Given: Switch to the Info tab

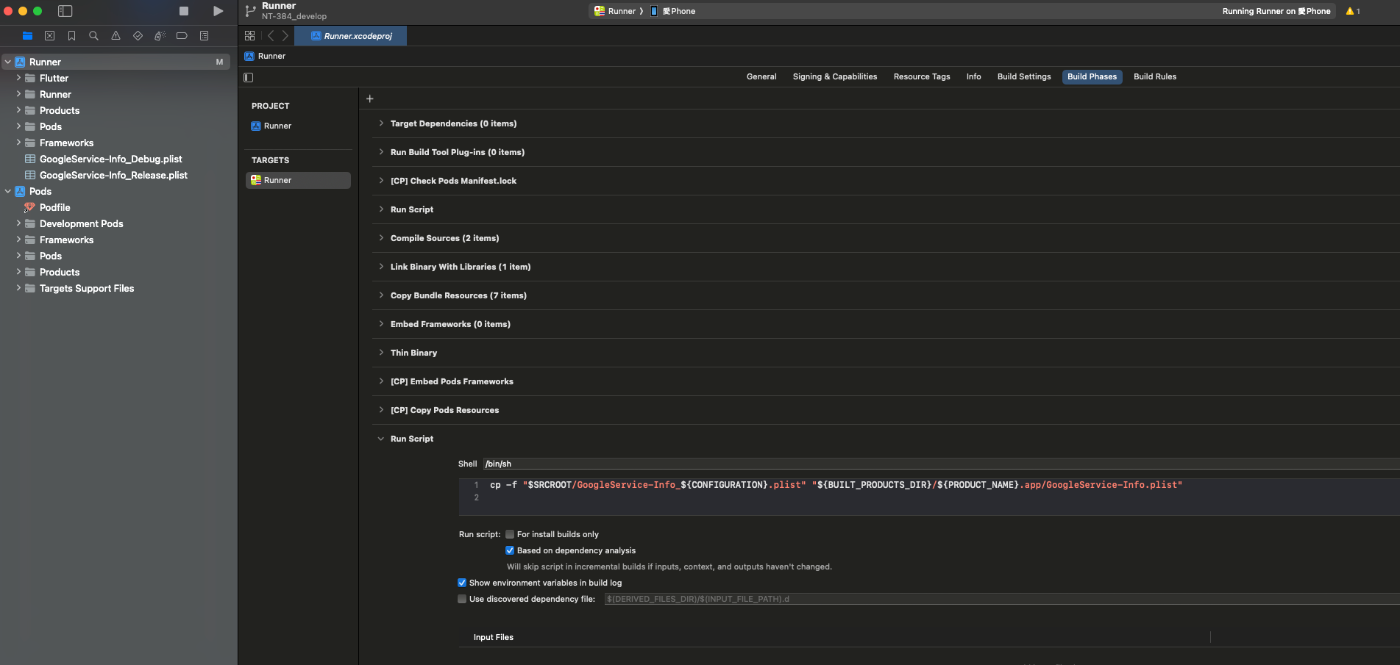Looking at the screenshot, I should click(973, 77).
